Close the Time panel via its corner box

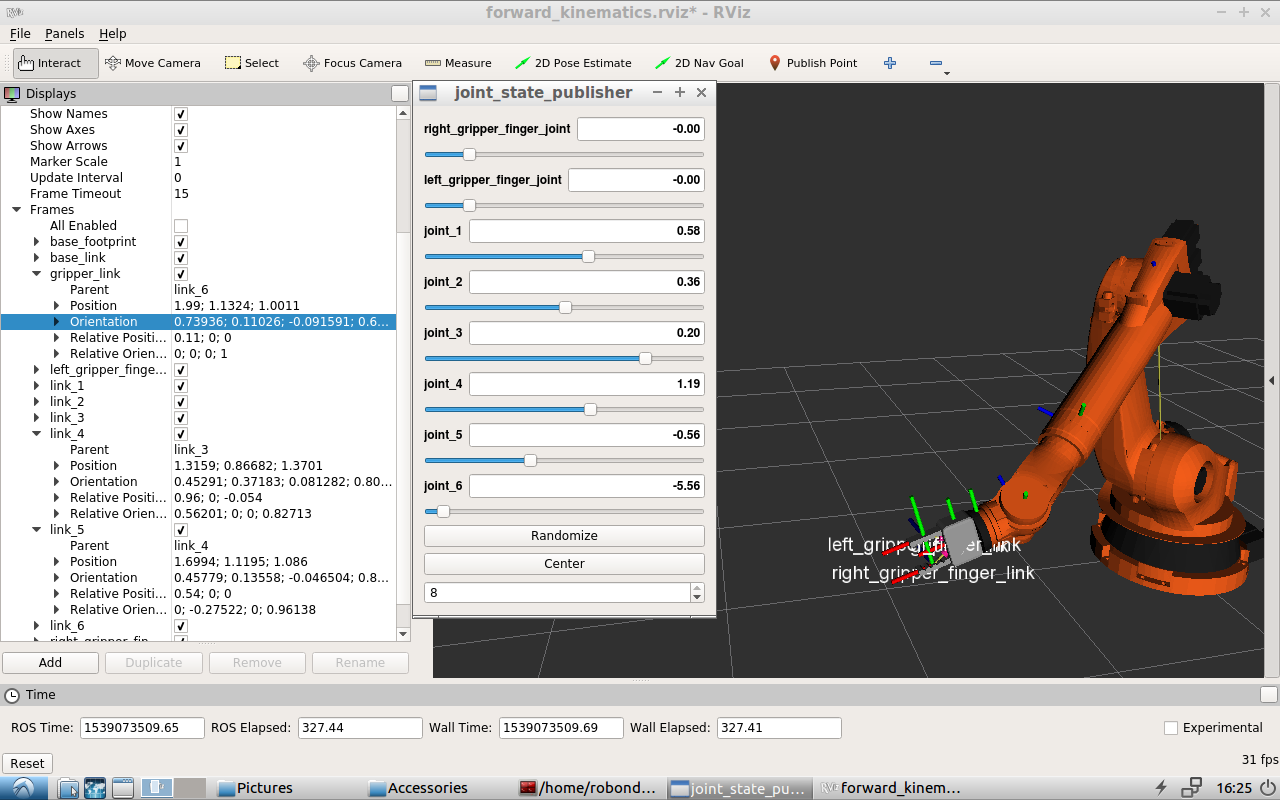pyautogui.click(x=1268, y=694)
